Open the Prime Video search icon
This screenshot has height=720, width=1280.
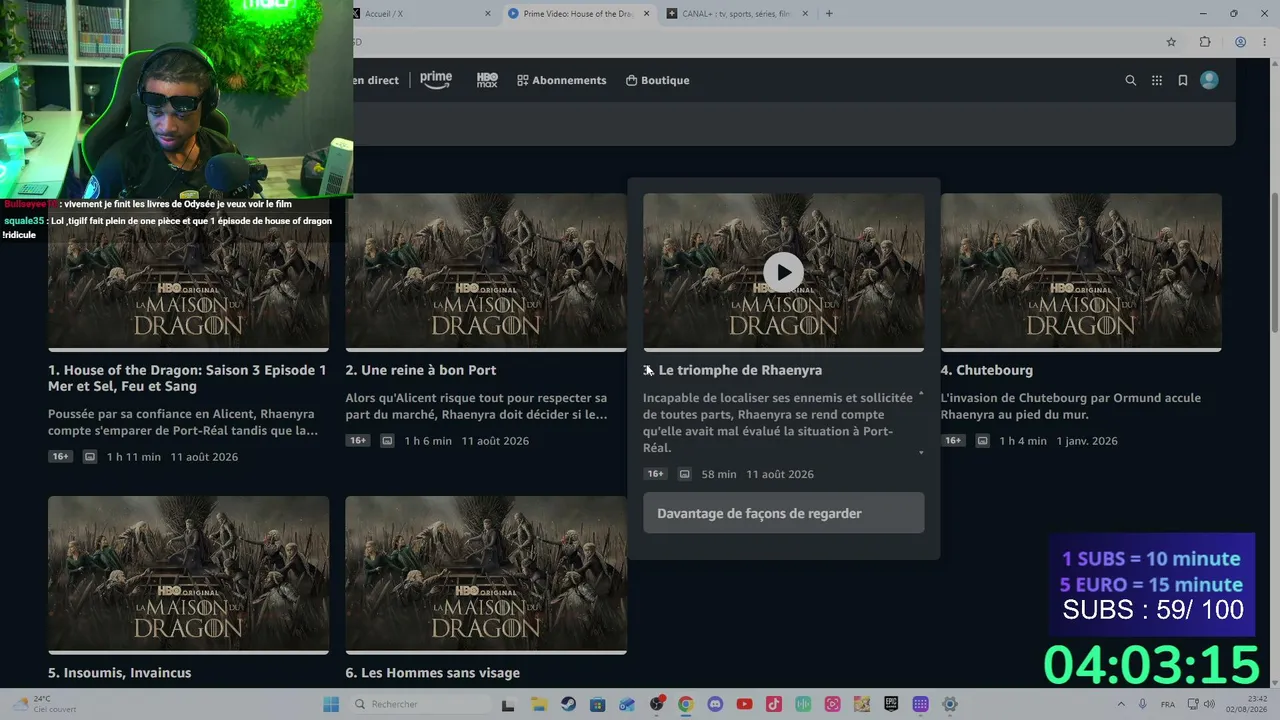point(1131,81)
